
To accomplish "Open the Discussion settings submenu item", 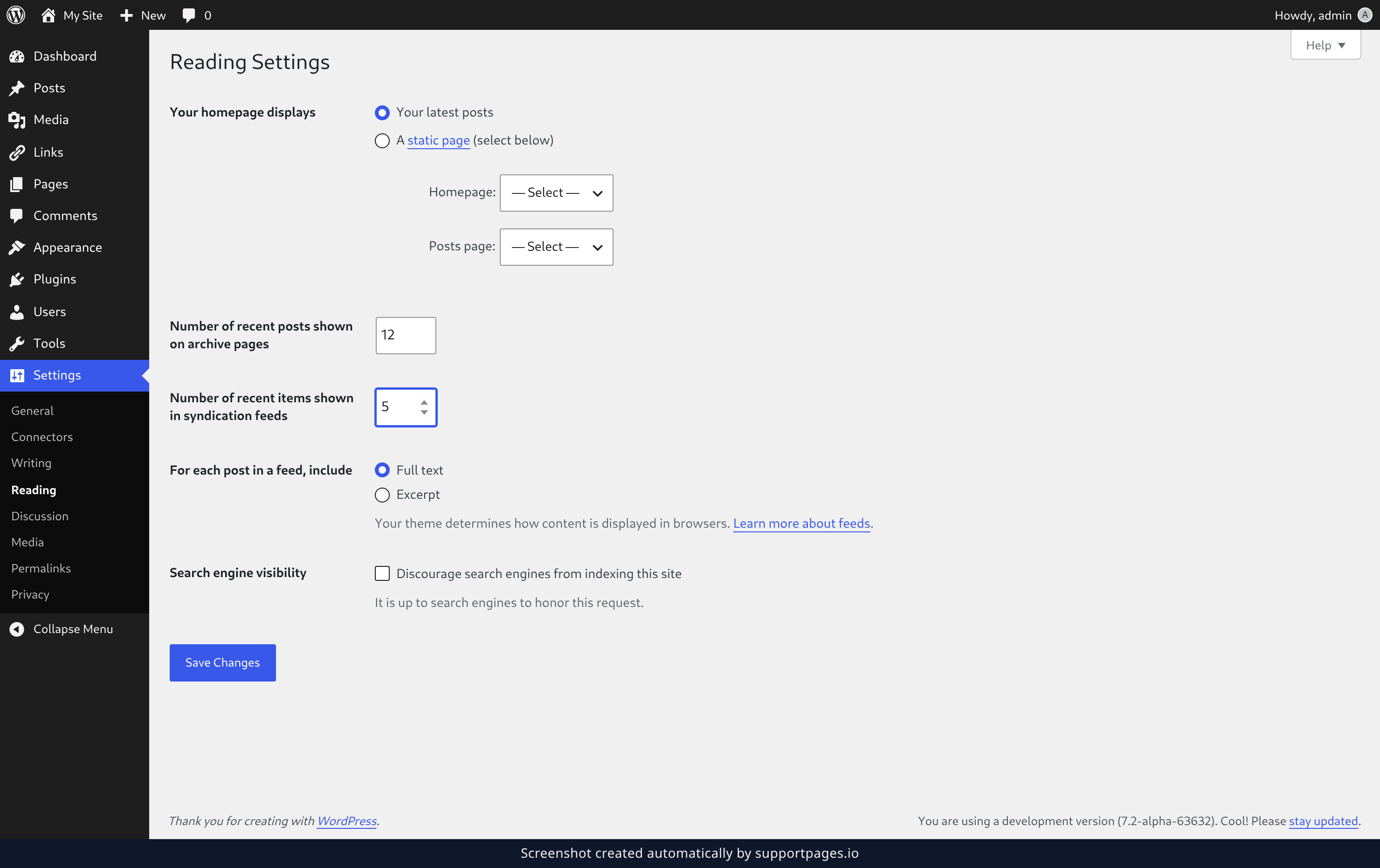I will pos(40,516).
